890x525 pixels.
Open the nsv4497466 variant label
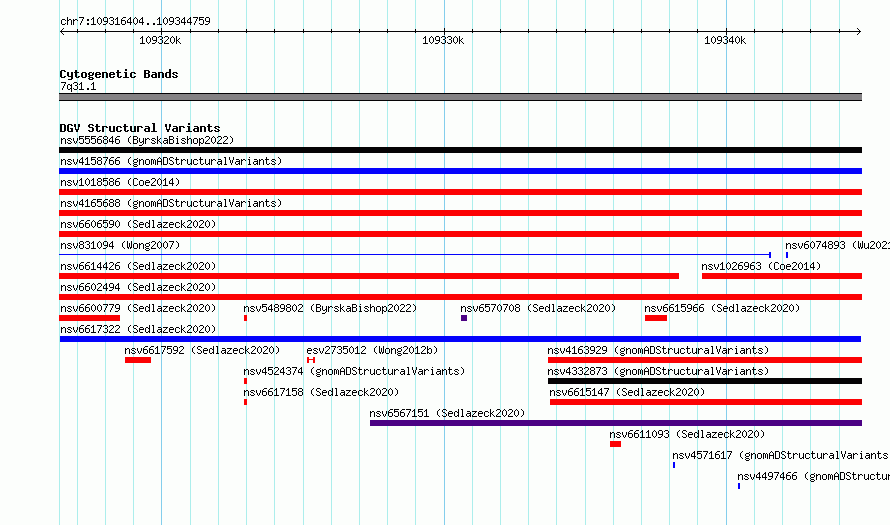pyautogui.click(x=813, y=476)
